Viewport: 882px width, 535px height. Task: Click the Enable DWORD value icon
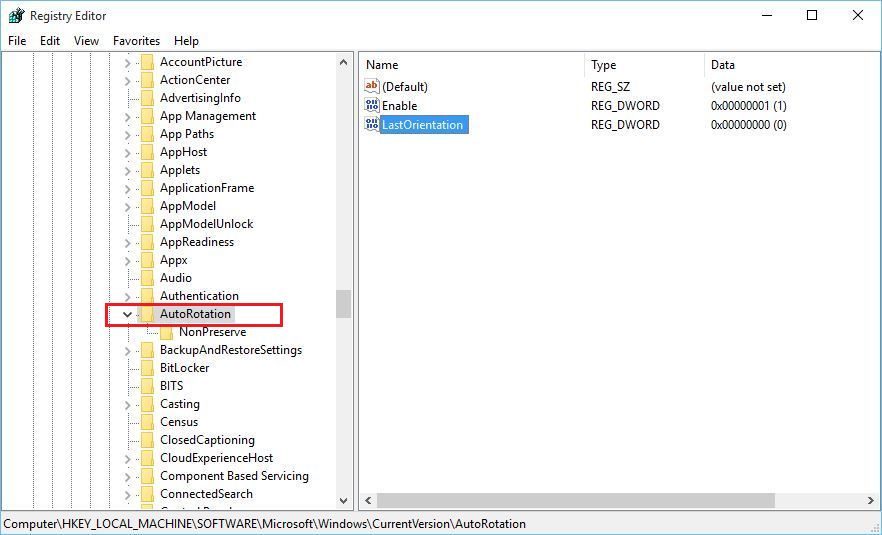(372, 105)
